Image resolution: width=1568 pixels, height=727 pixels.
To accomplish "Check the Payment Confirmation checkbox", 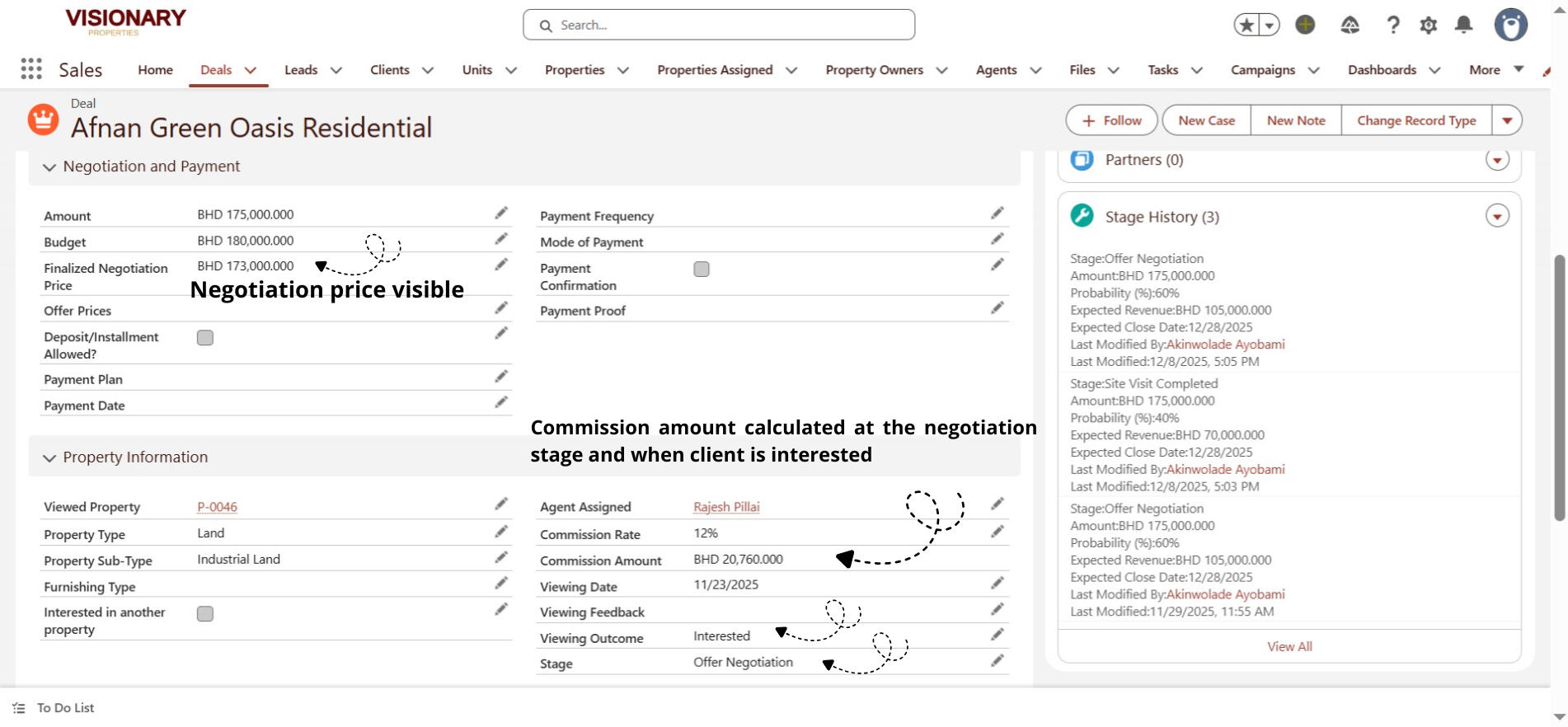I will [x=702, y=270].
